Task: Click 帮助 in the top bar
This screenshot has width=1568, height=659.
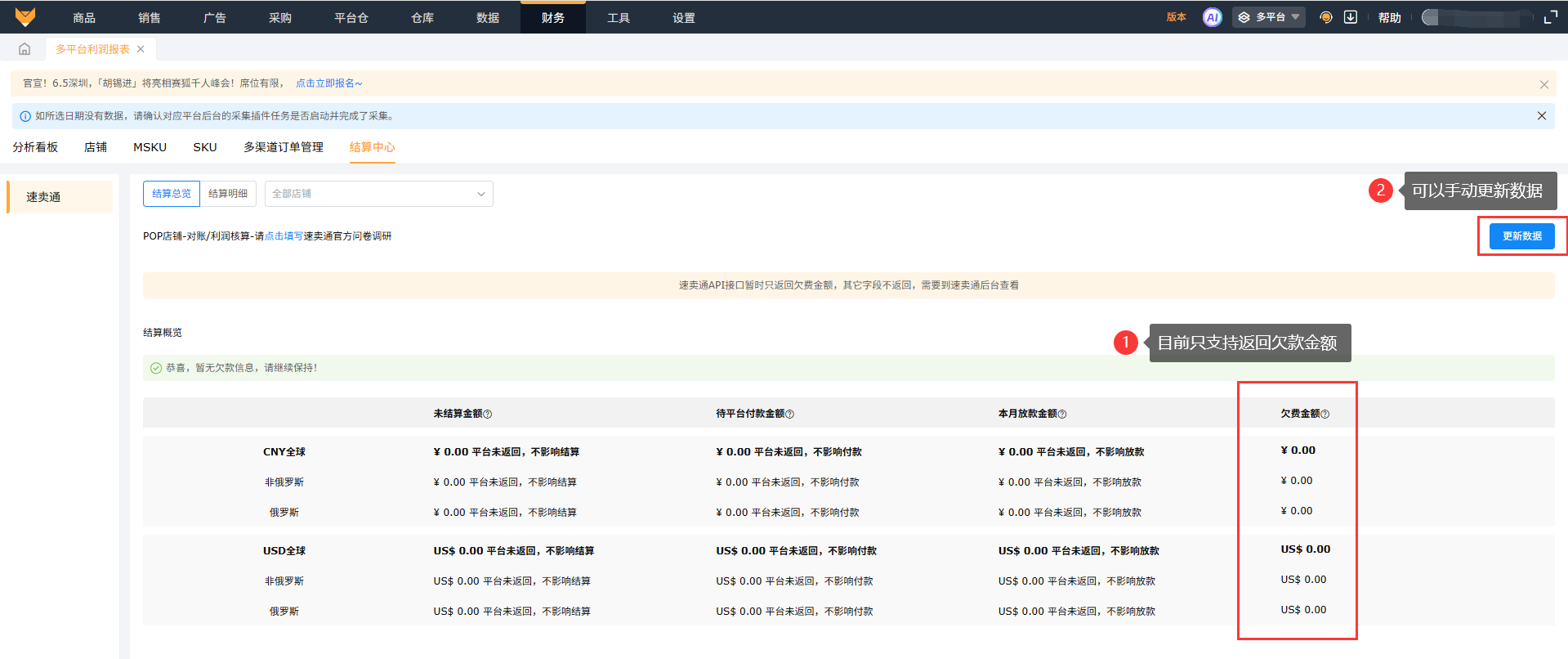Action: pos(1390,18)
